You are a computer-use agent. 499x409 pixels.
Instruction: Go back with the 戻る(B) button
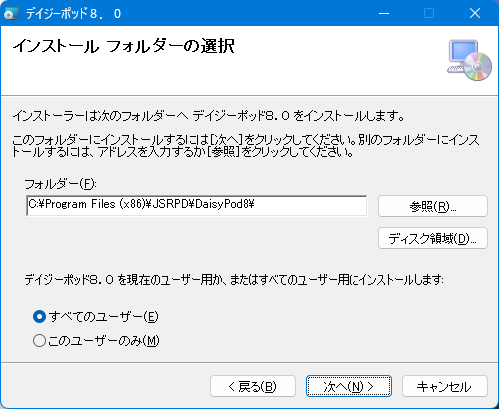tap(253, 386)
